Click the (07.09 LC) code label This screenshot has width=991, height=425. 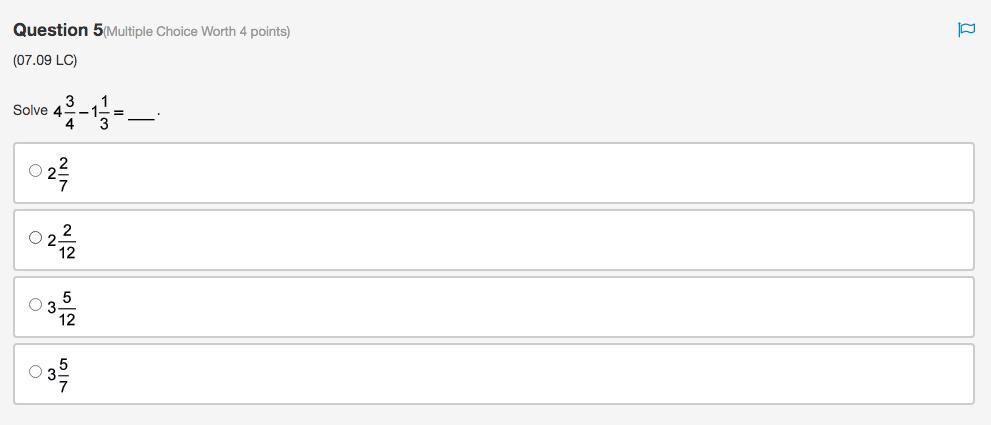(x=45, y=60)
